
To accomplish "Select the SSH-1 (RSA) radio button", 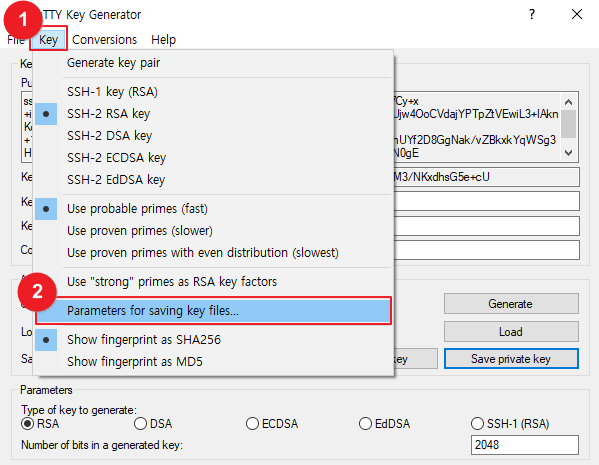I will (x=510, y=424).
